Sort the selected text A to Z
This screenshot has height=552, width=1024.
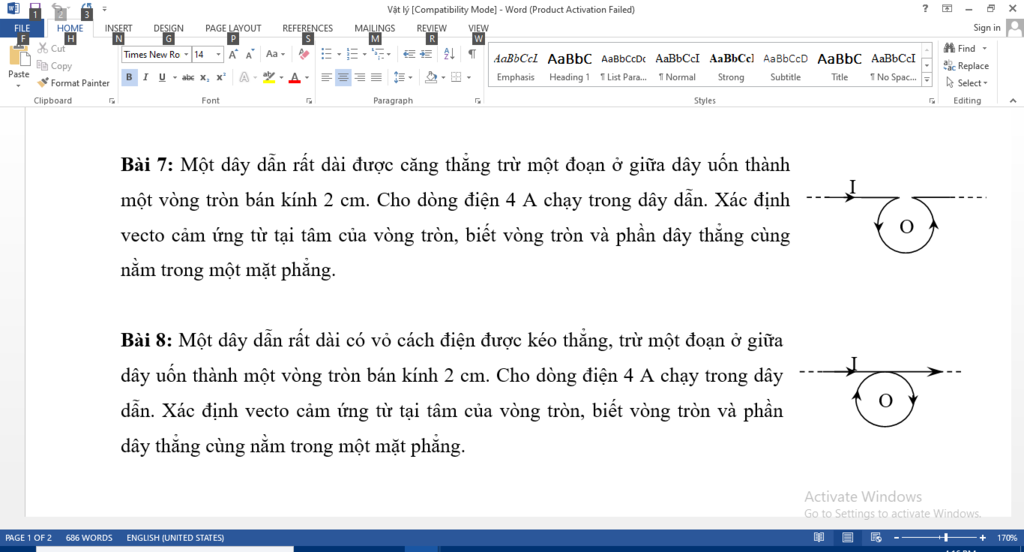(x=449, y=54)
